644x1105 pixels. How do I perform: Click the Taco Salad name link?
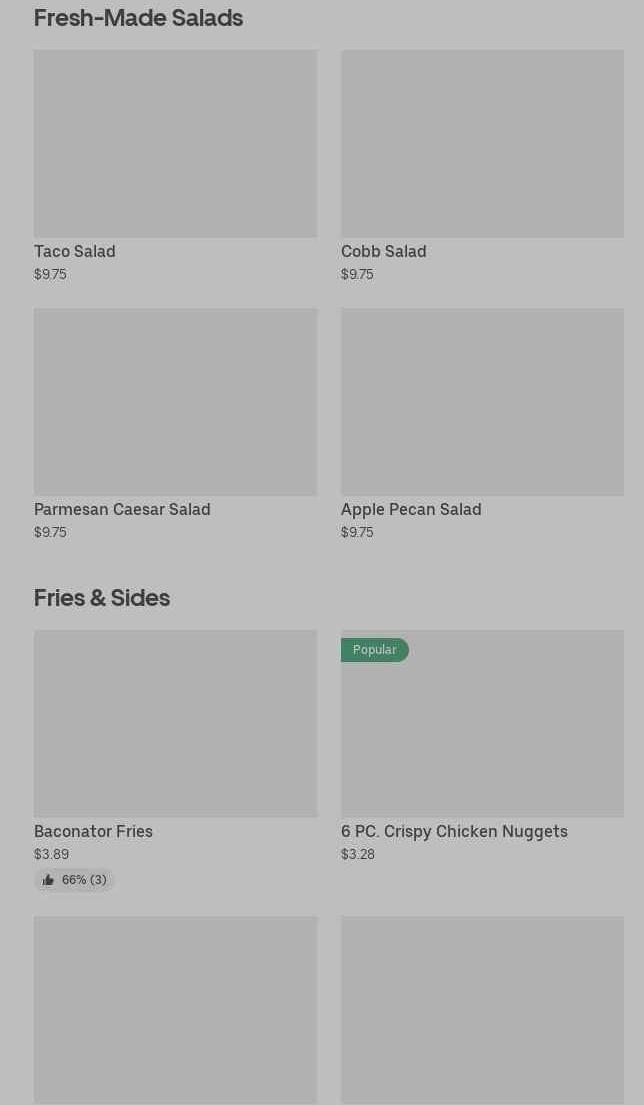[x=75, y=252]
